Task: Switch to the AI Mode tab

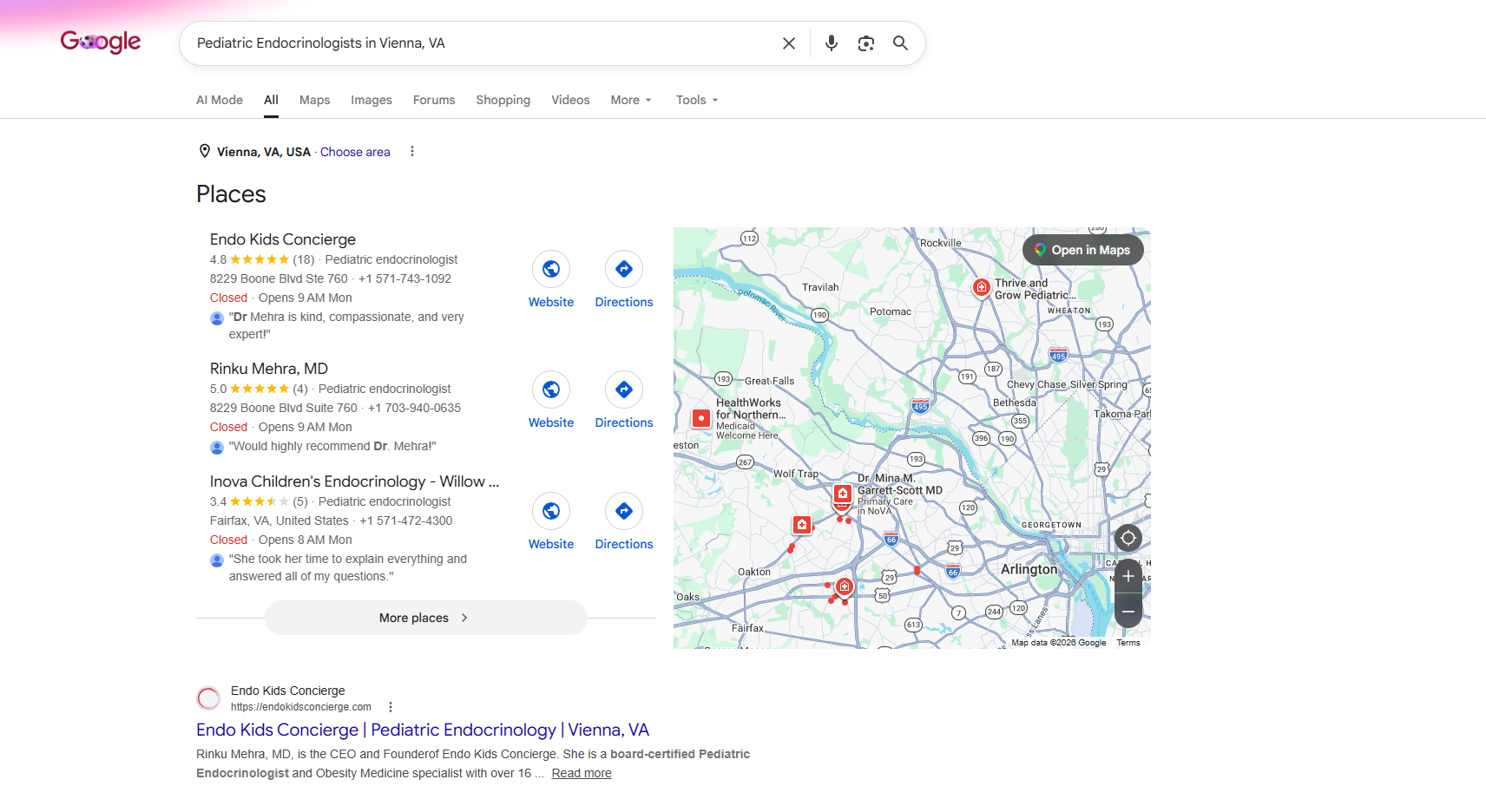Action: [x=220, y=100]
